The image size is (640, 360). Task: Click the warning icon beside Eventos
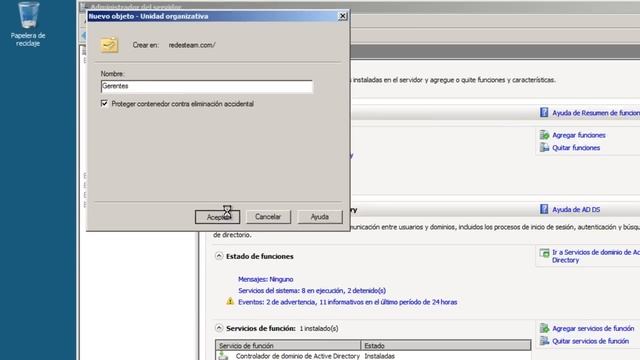pyautogui.click(x=230, y=302)
